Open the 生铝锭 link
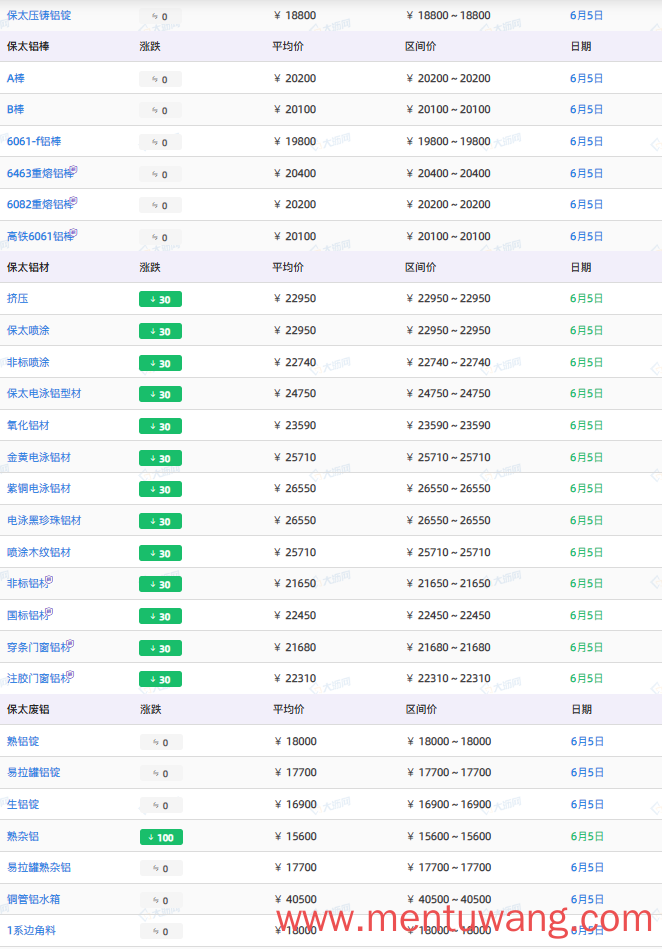 (23, 804)
